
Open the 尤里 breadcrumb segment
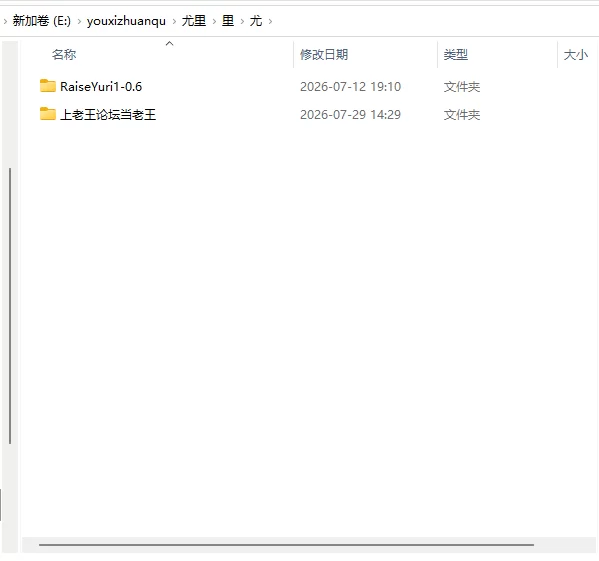tap(194, 21)
